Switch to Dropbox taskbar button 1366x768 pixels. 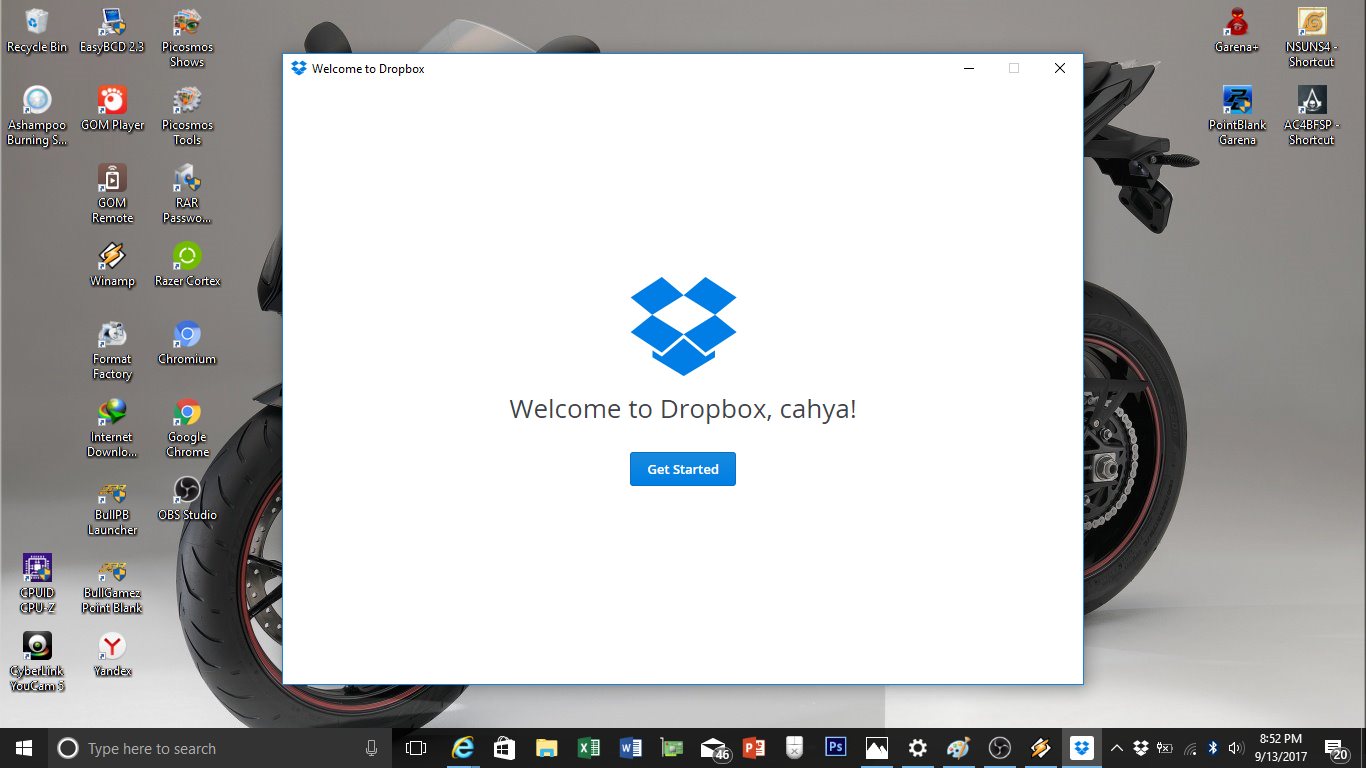click(1081, 748)
